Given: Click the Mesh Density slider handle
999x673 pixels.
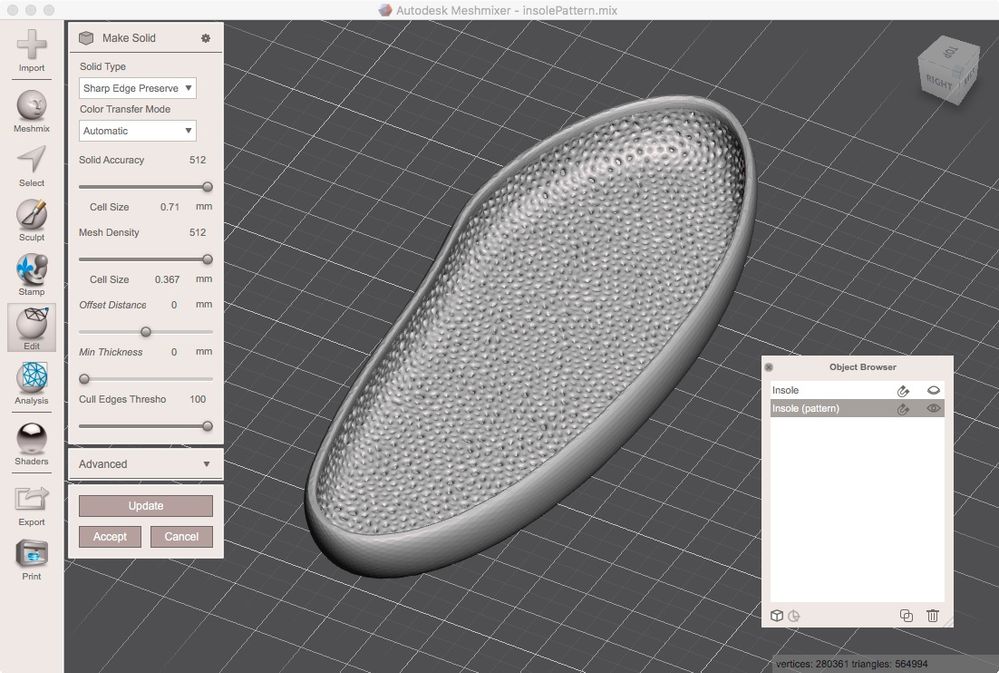Looking at the screenshot, I should [x=207, y=259].
